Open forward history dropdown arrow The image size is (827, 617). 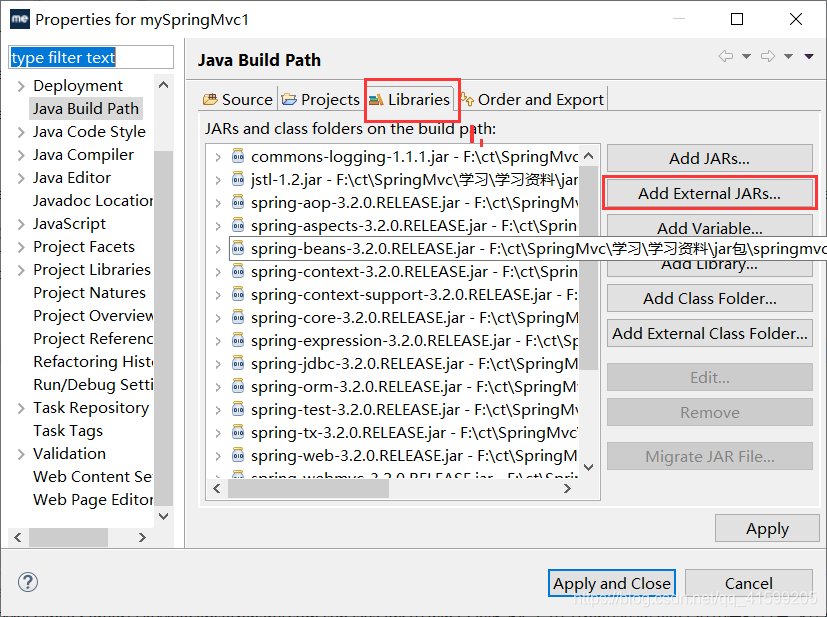788,56
